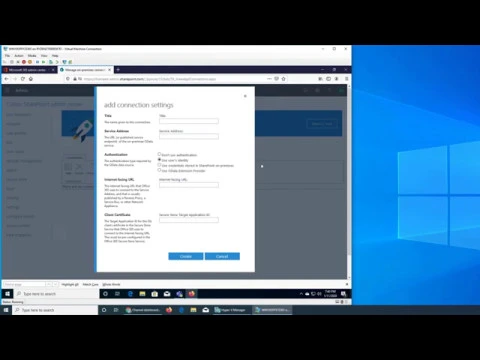Image resolution: width=480 pixels, height=360 pixels.
Task: Click the Title input field
Action: coord(189,121)
